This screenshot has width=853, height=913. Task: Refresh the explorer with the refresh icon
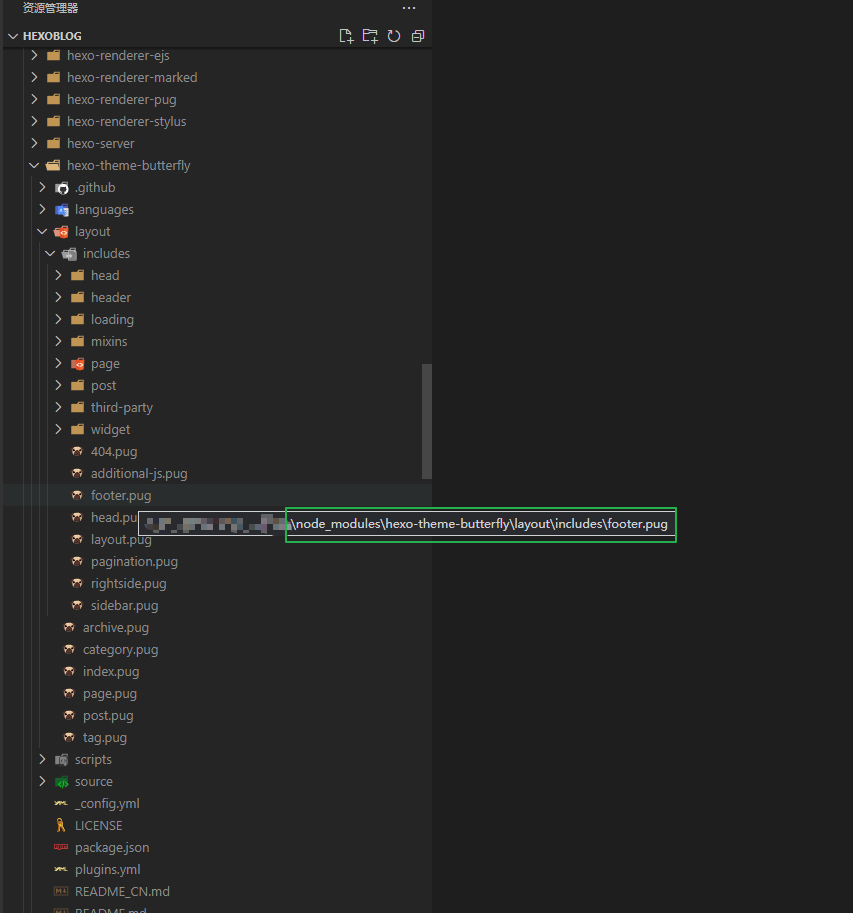pos(394,36)
